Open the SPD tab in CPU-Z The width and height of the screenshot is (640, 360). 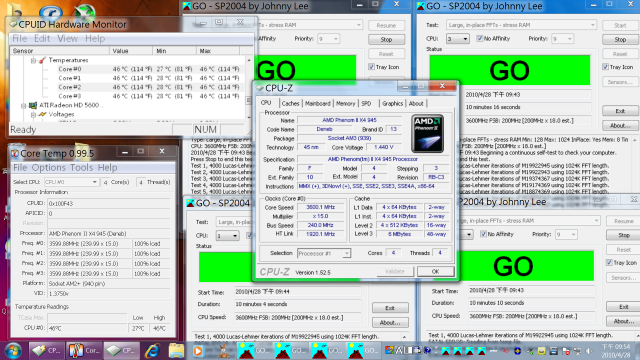point(367,104)
